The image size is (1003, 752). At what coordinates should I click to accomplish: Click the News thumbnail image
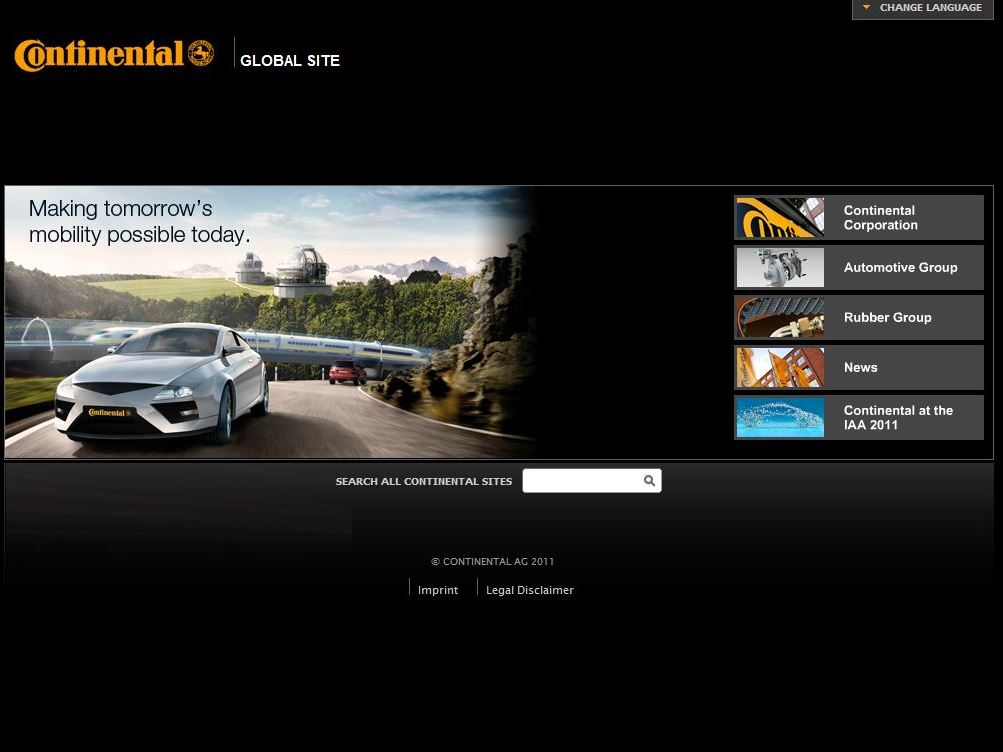pos(780,367)
